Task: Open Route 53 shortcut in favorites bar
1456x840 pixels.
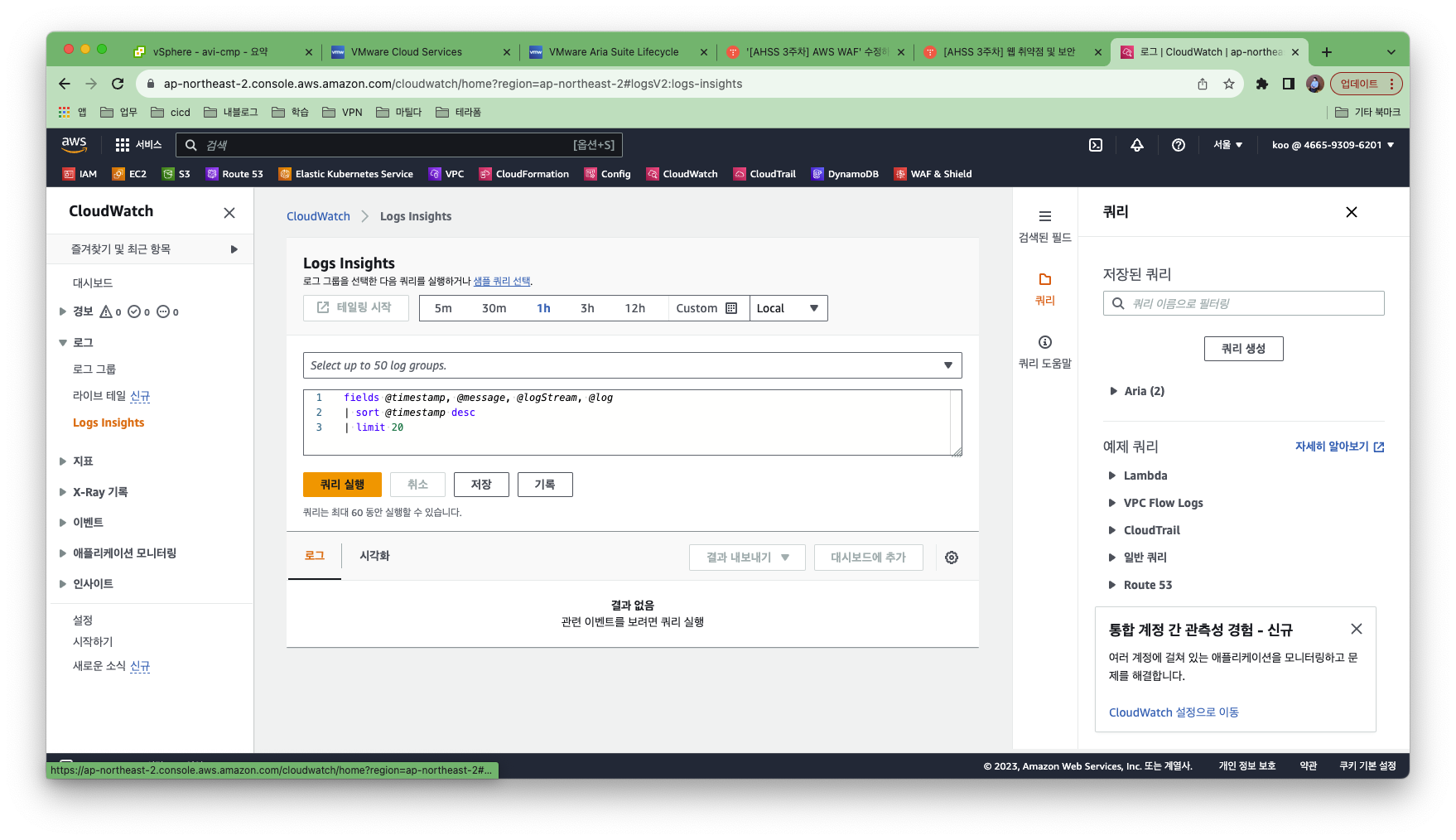Action: pyautogui.click(x=234, y=174)
